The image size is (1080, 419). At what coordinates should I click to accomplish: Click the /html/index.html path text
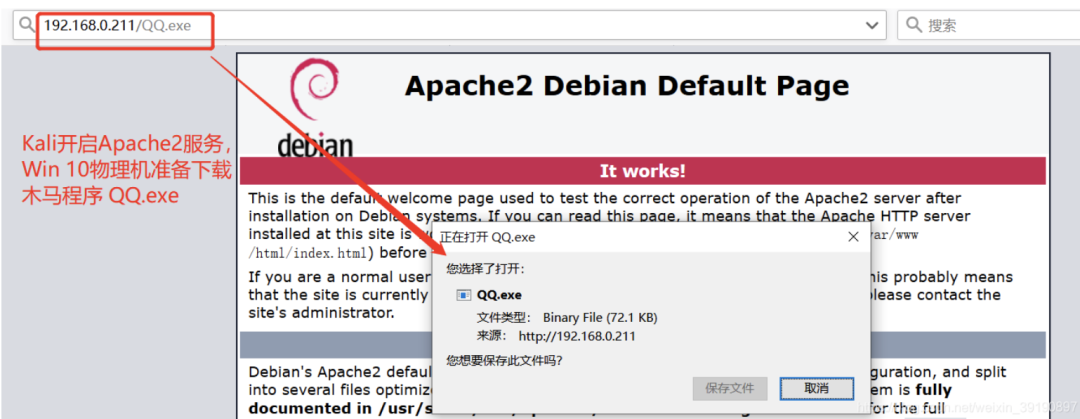(307, 253)
